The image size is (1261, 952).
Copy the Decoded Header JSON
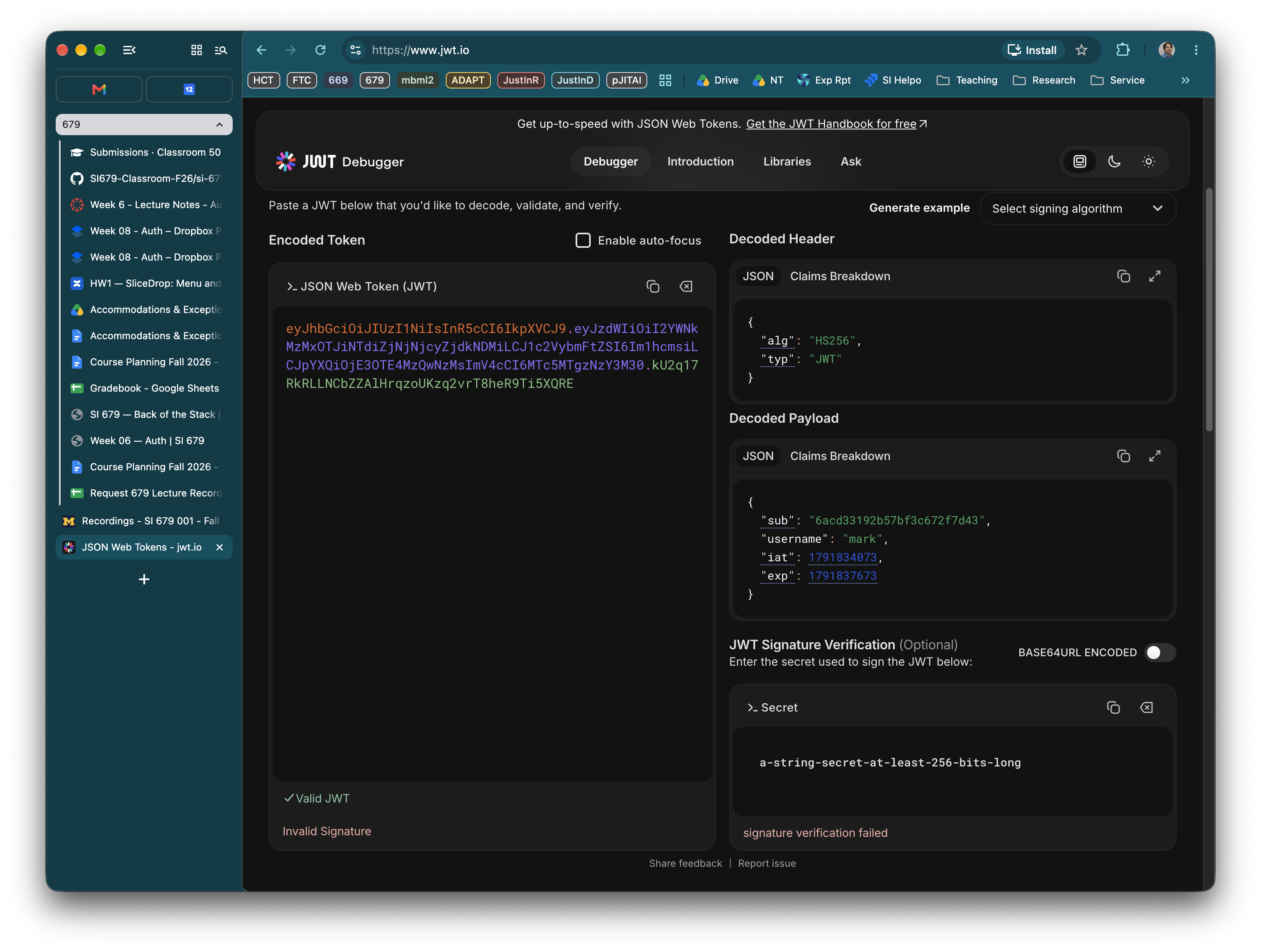pos(1123,277)
